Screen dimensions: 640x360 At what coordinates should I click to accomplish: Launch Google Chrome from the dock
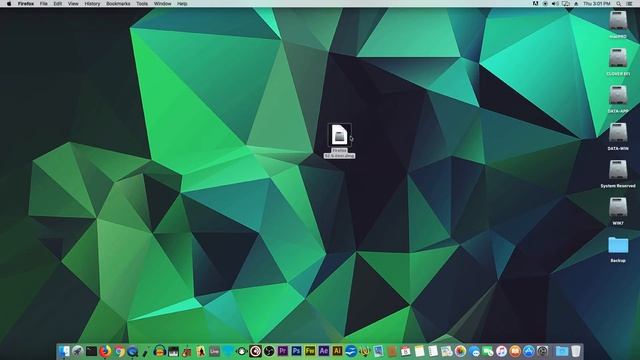pyautogui.click(x=119, y=351)
